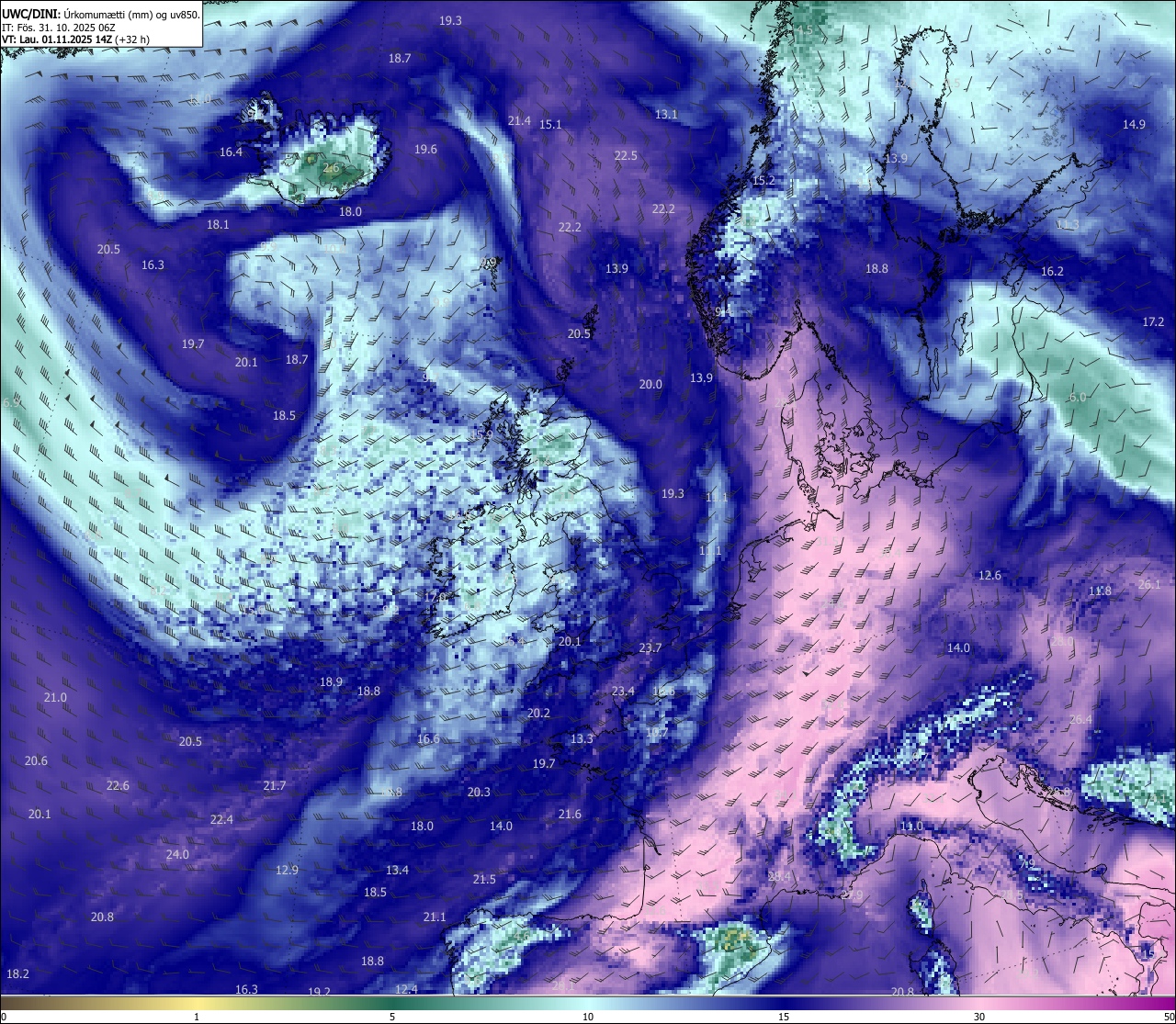This screenshot has height=1024, width=1176.
Task: Click the 21.7 value label
Action: tap(274, 785)
